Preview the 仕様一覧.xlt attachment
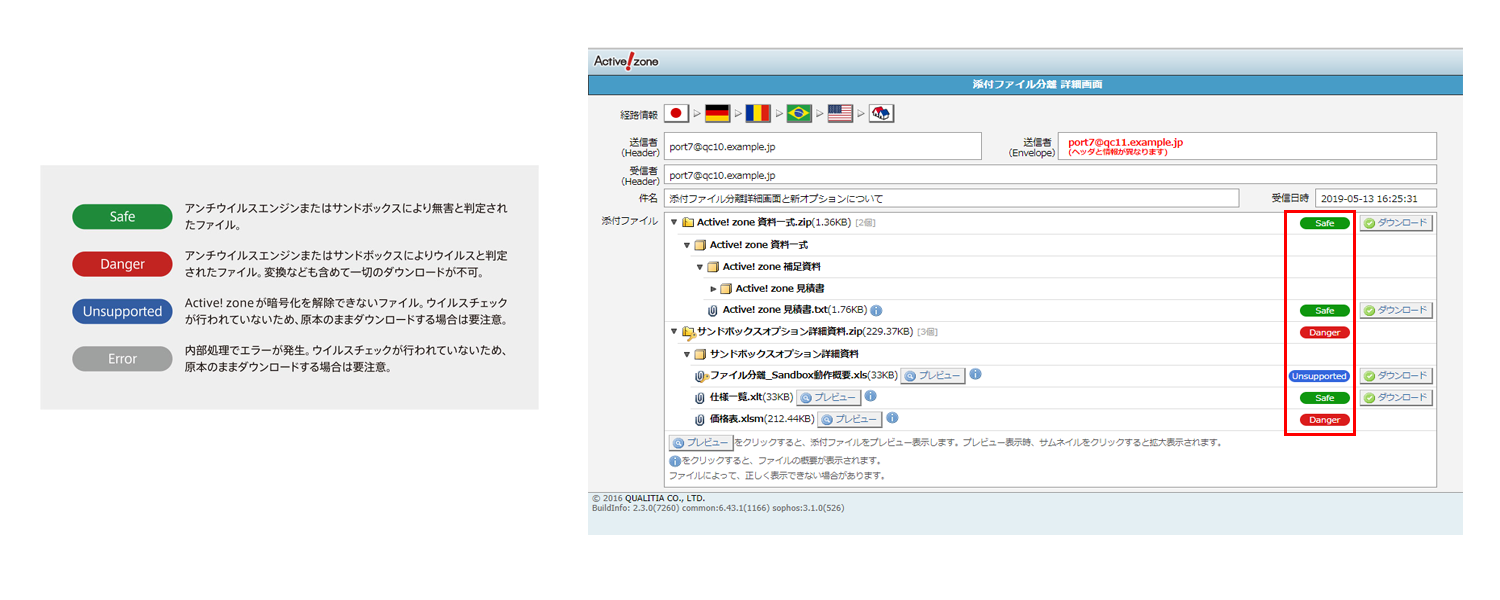The image size is (1500, 600). (829, 398)
